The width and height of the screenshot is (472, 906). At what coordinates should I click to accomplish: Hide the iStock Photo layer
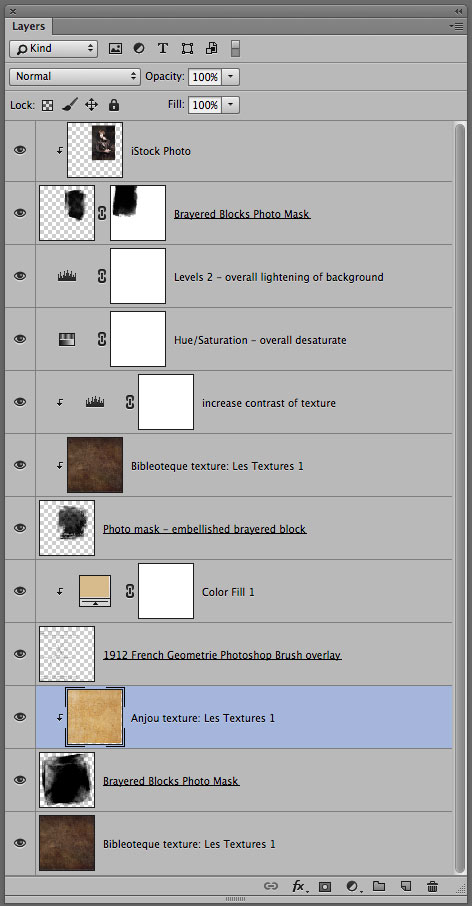[20, 150]
